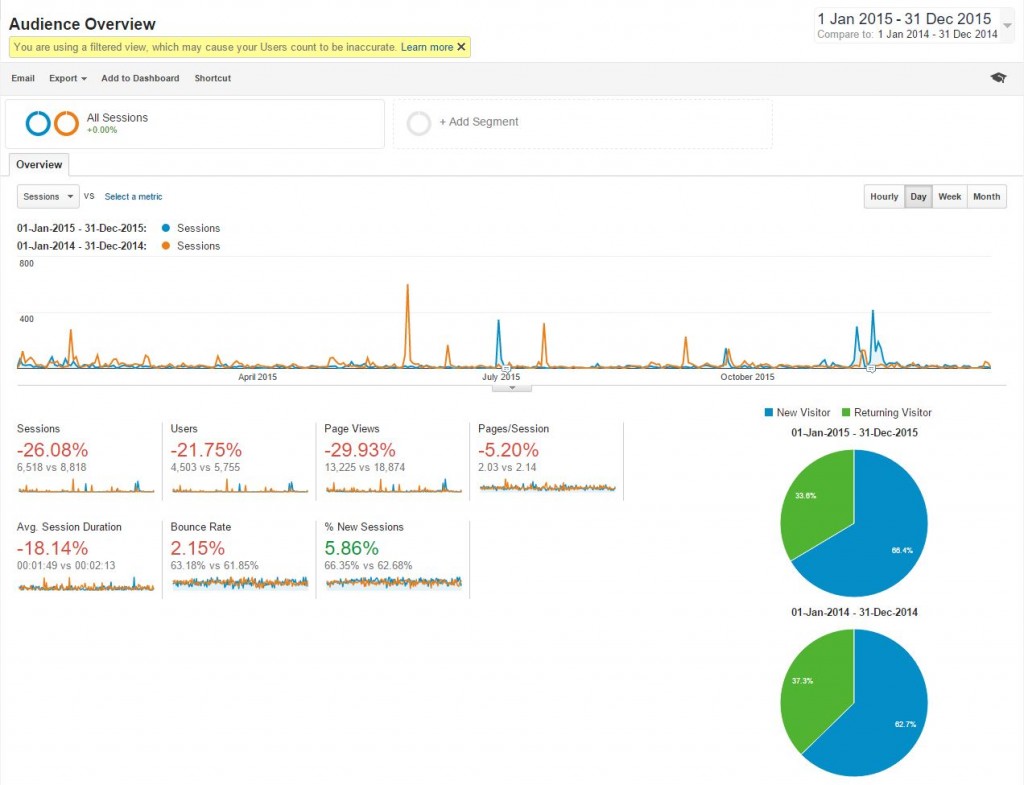Switch the chart to Month view

pos(986,197)
